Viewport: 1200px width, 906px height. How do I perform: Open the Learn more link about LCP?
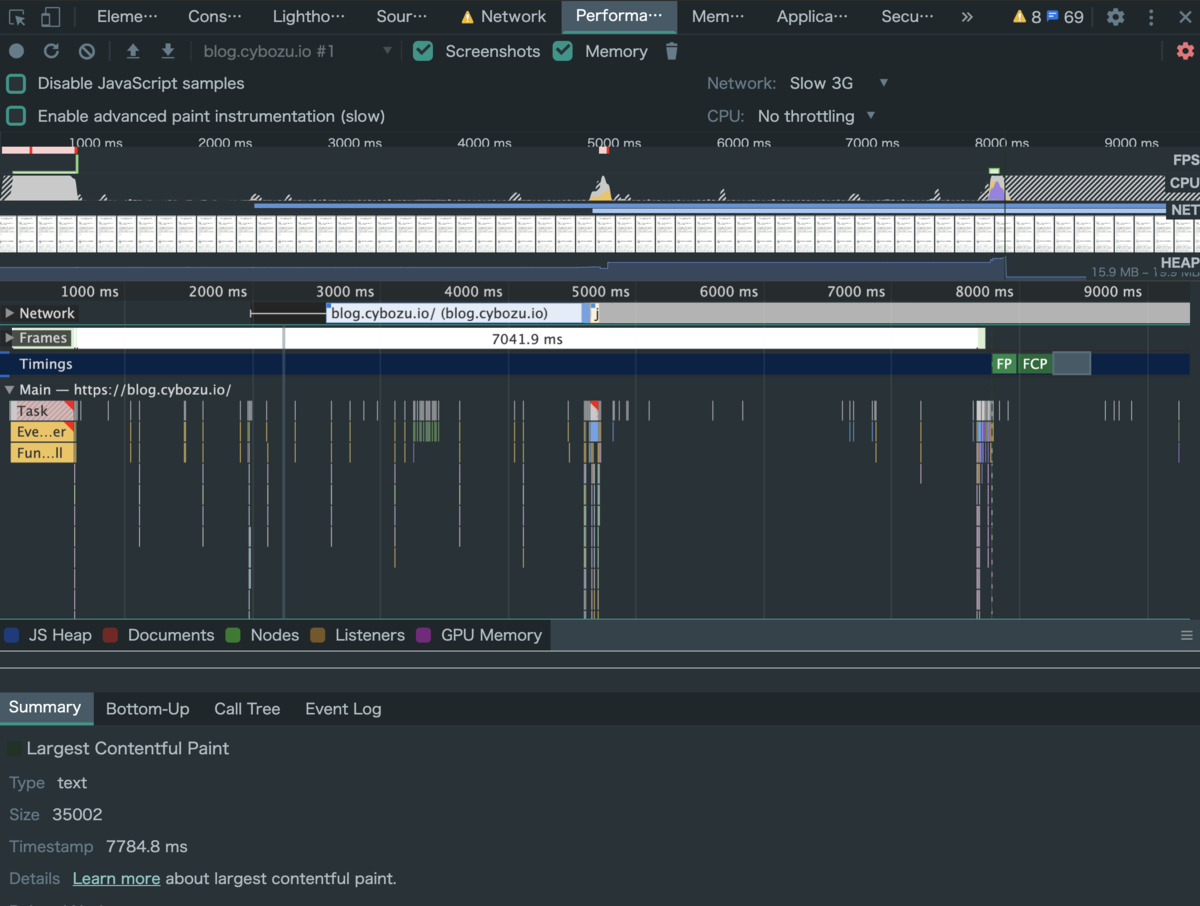[116, 878]
